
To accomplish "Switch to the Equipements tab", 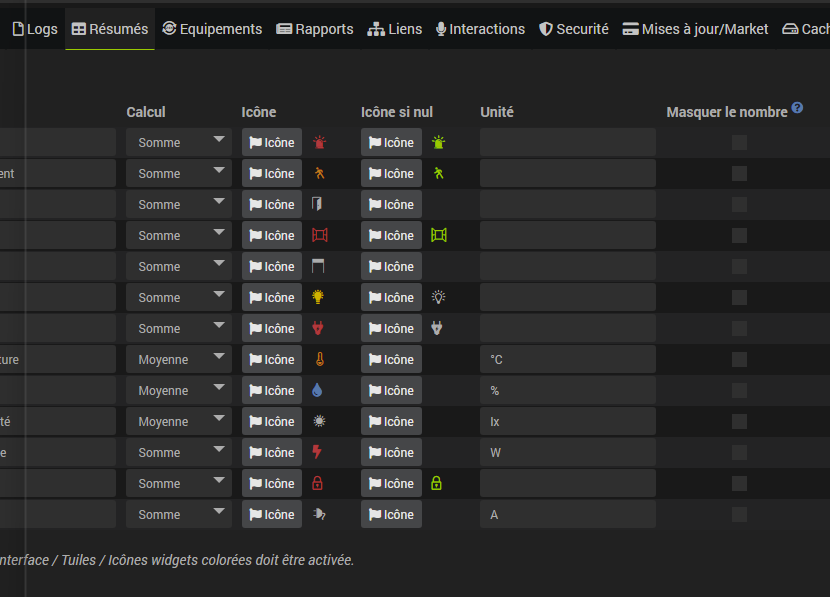I will pos(212,29).
